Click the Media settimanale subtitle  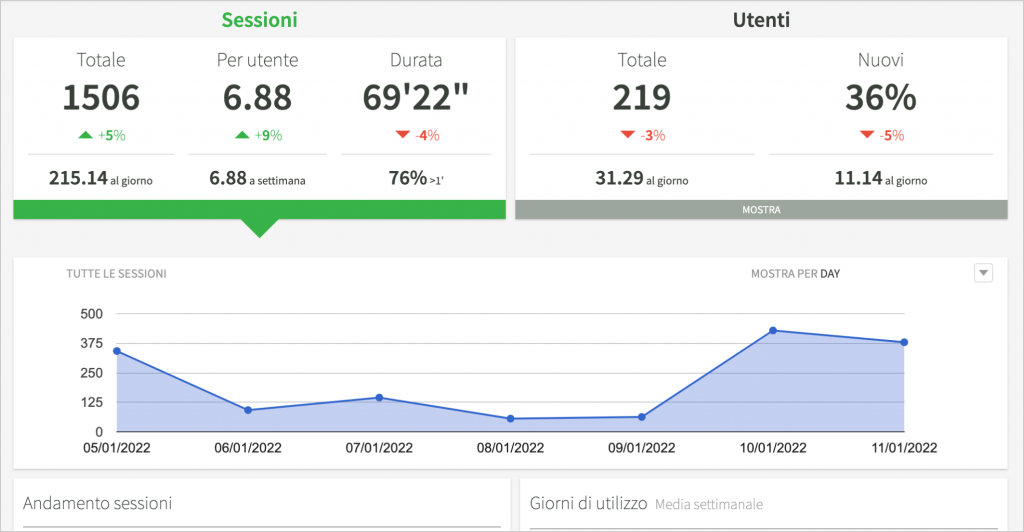709,505
